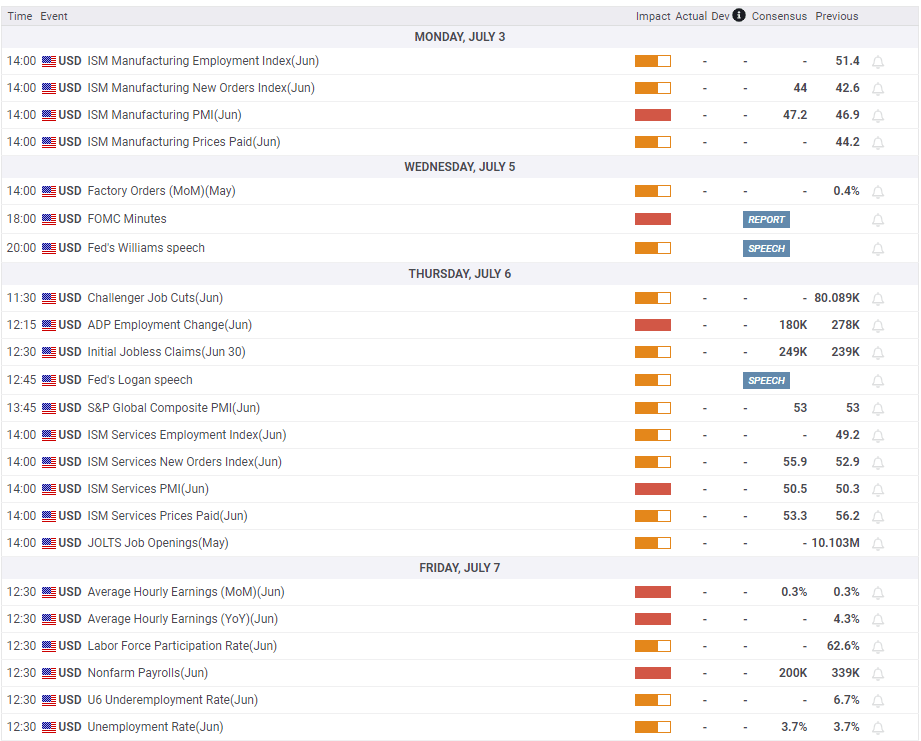Click the Dev info icon in header

coord(739,15)
